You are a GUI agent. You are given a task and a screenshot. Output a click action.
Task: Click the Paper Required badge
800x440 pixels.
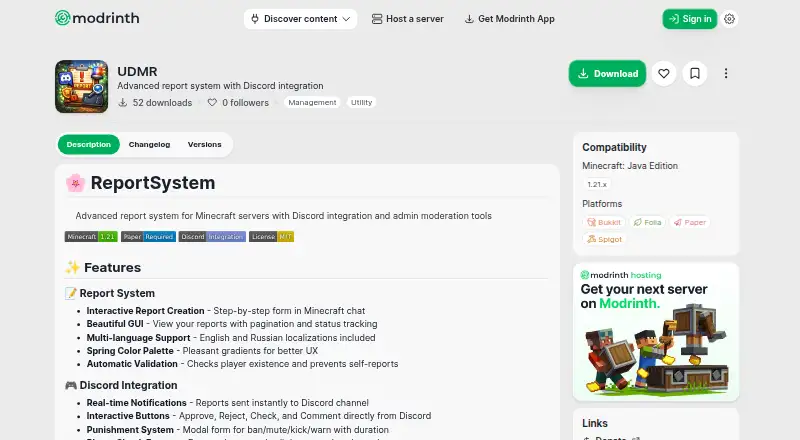pos(148,236)
